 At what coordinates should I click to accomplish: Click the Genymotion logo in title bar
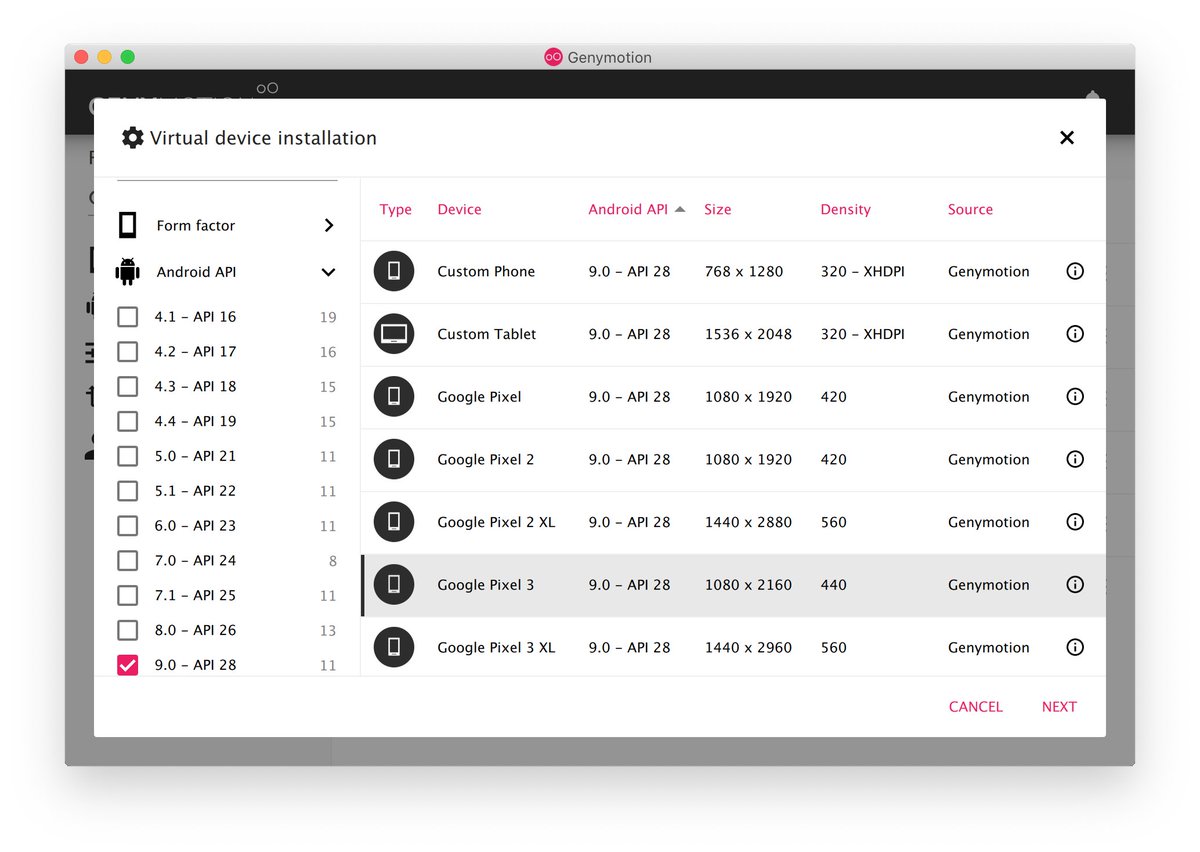[x=553, y=57]
